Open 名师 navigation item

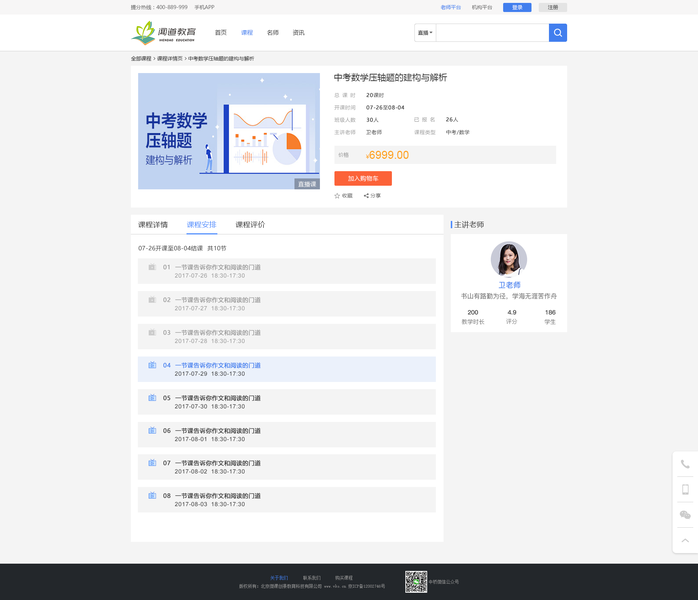(272, 32)
